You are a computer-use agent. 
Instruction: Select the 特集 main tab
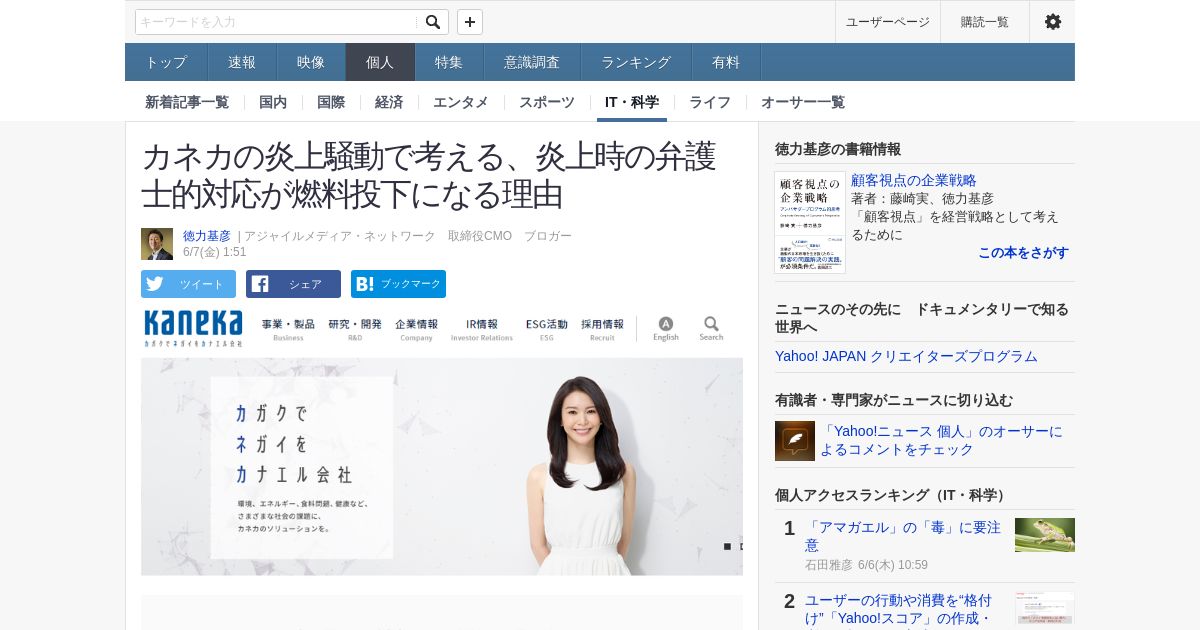click(x=449, y=62)
